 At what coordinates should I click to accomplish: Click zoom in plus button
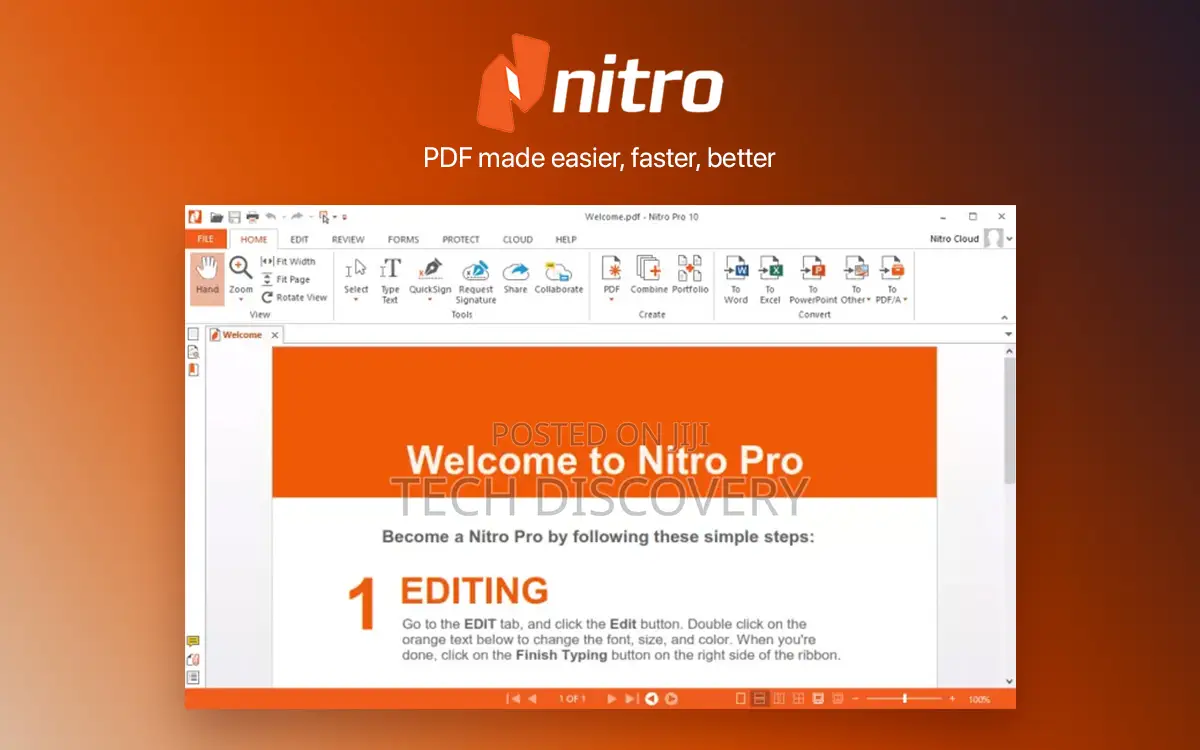[x=952, y=699]
